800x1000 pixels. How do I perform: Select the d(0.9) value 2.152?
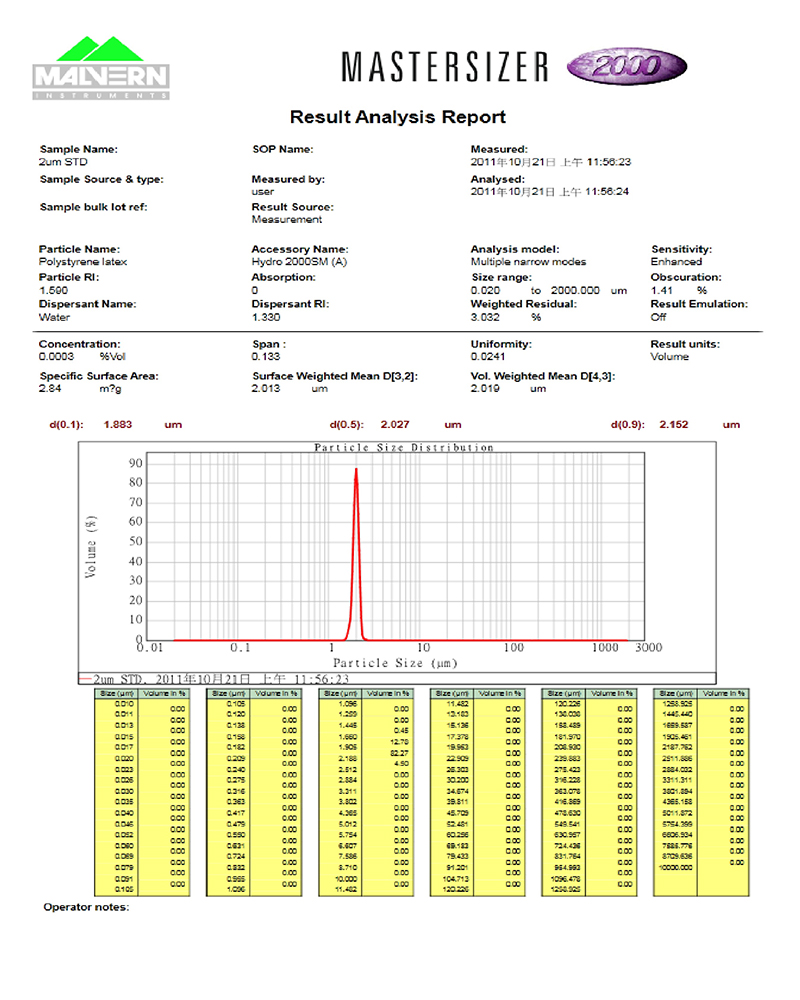(674, 425)
